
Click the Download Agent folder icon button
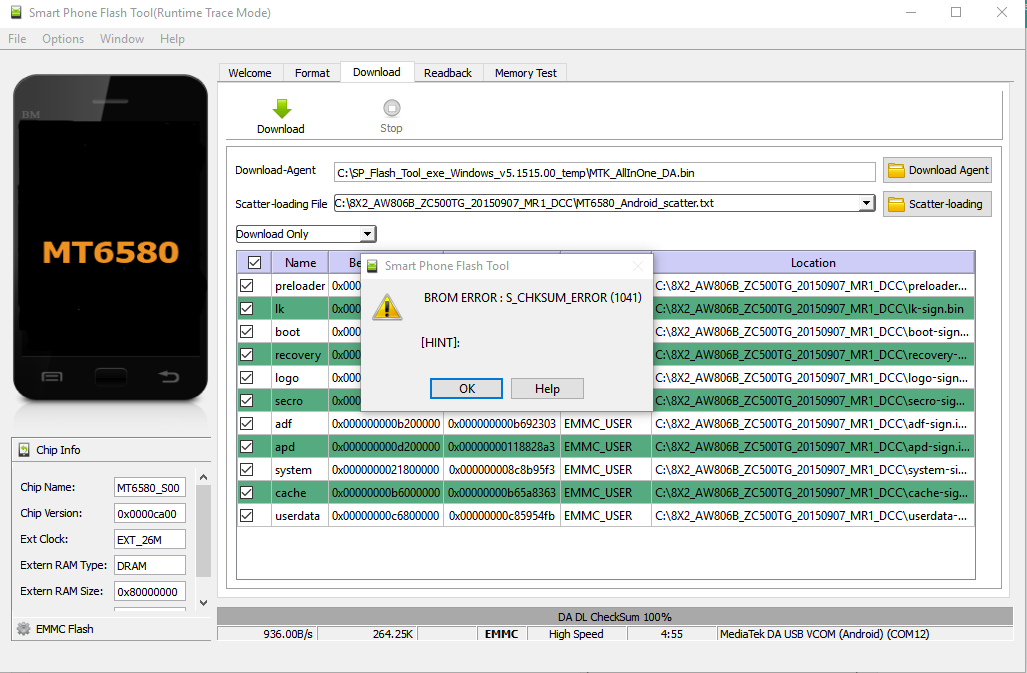[896, 170]
